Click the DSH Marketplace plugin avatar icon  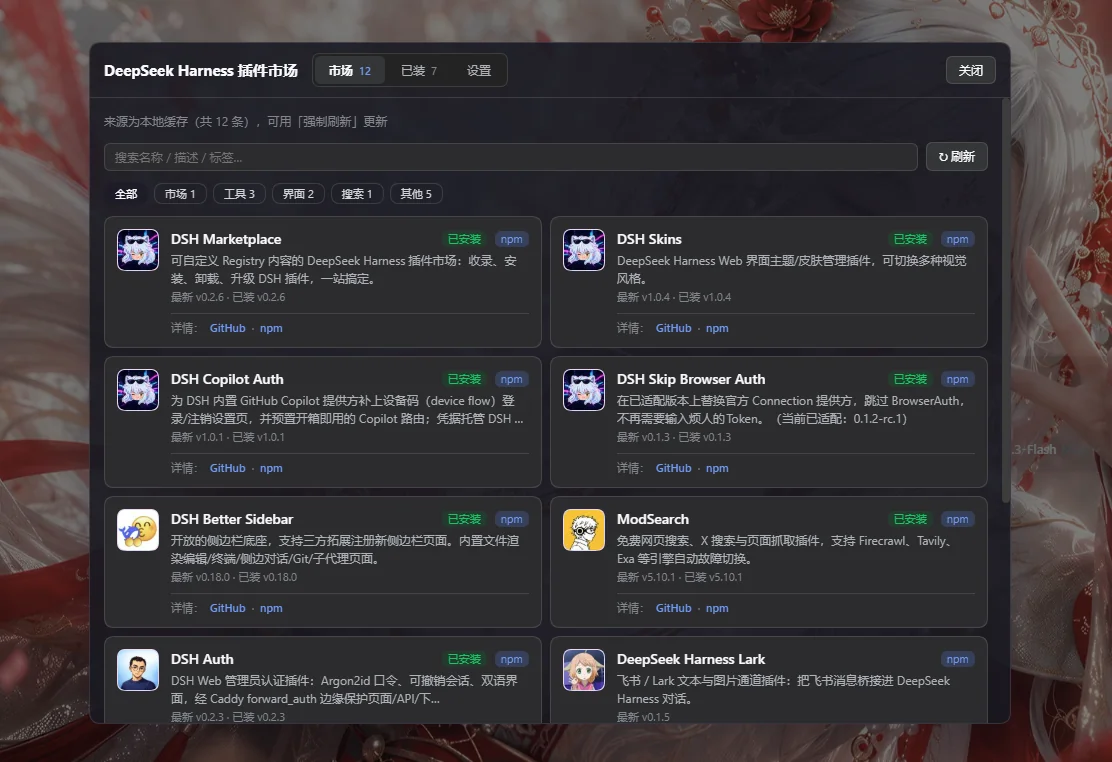(138, 250)
